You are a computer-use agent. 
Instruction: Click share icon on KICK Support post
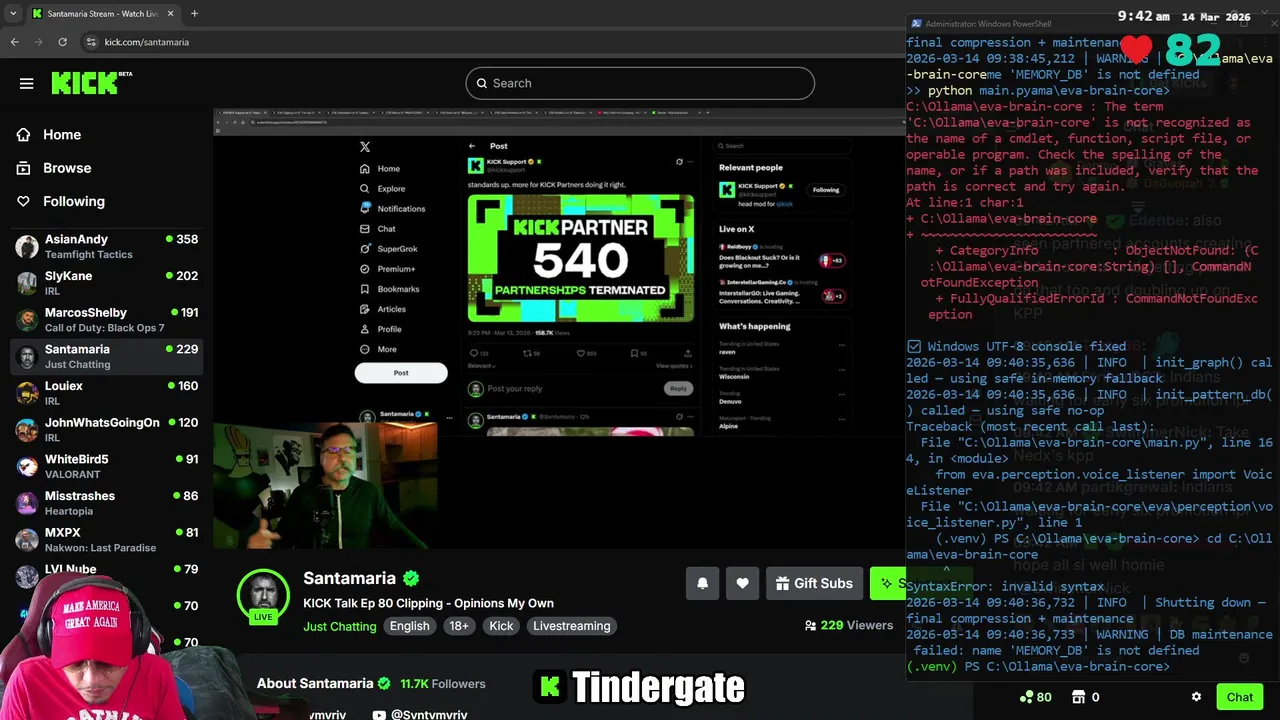687,353
